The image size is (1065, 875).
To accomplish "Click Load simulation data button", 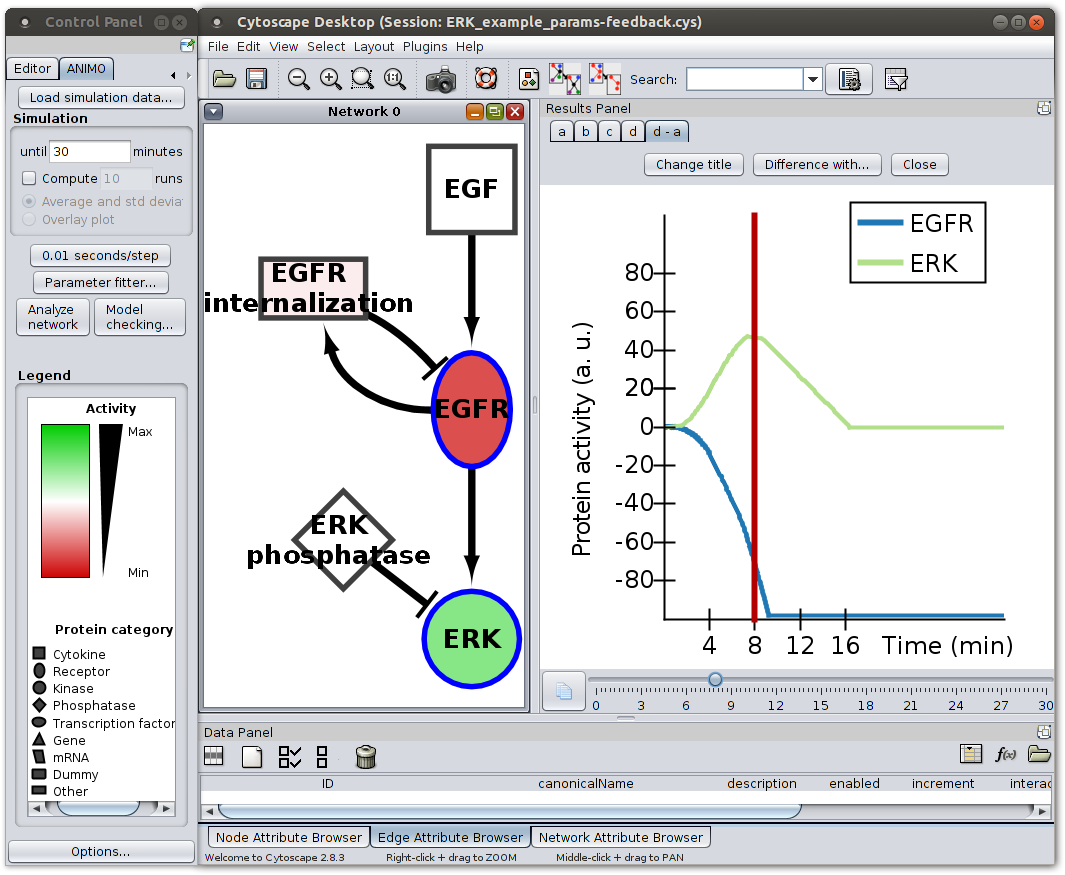I will [101, 97].
